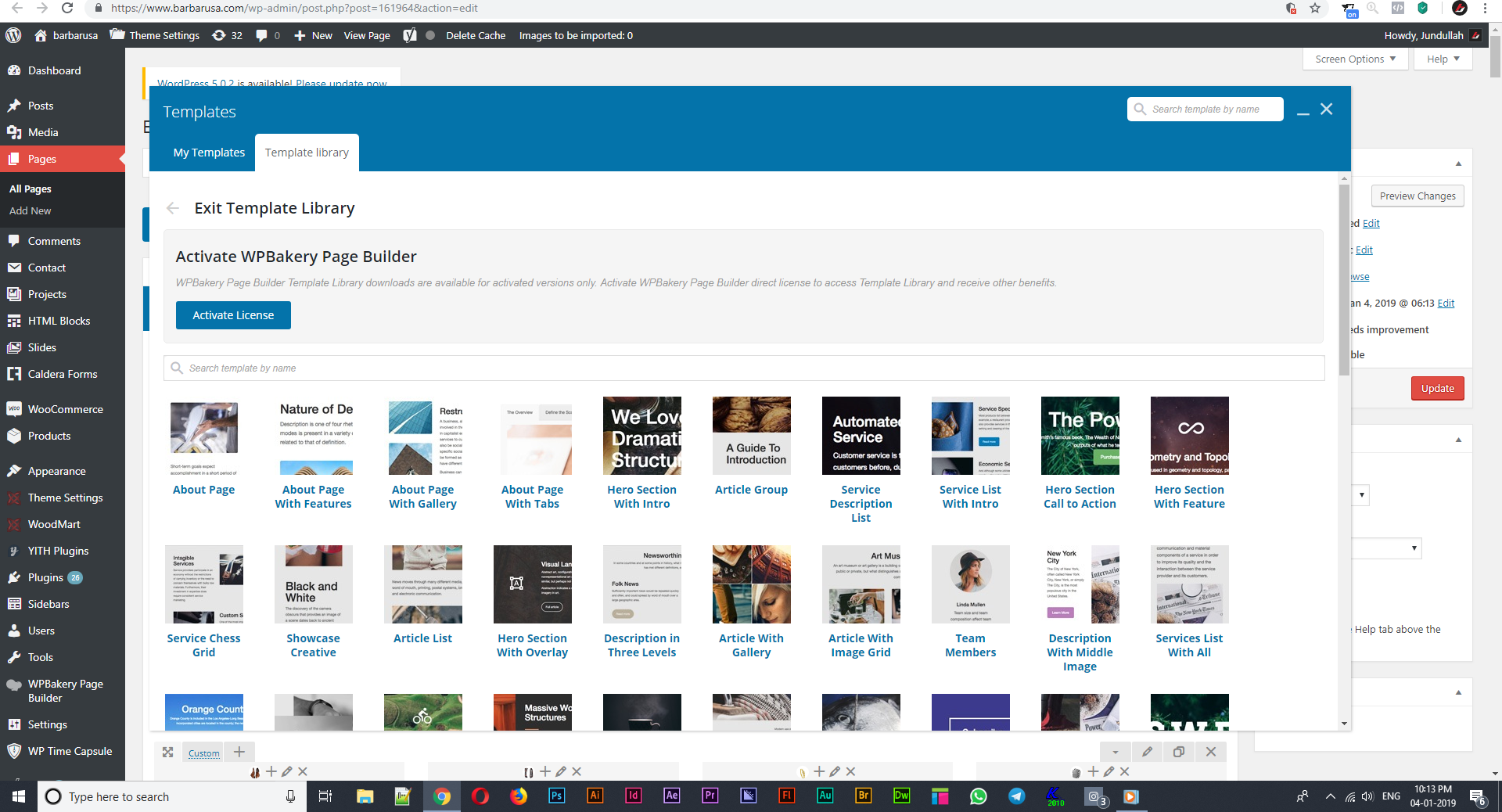Open Telegram from the taskbar
The width and height of the screenshot is (1502, 812).
pyautogui.click(x=1017, y=796)
